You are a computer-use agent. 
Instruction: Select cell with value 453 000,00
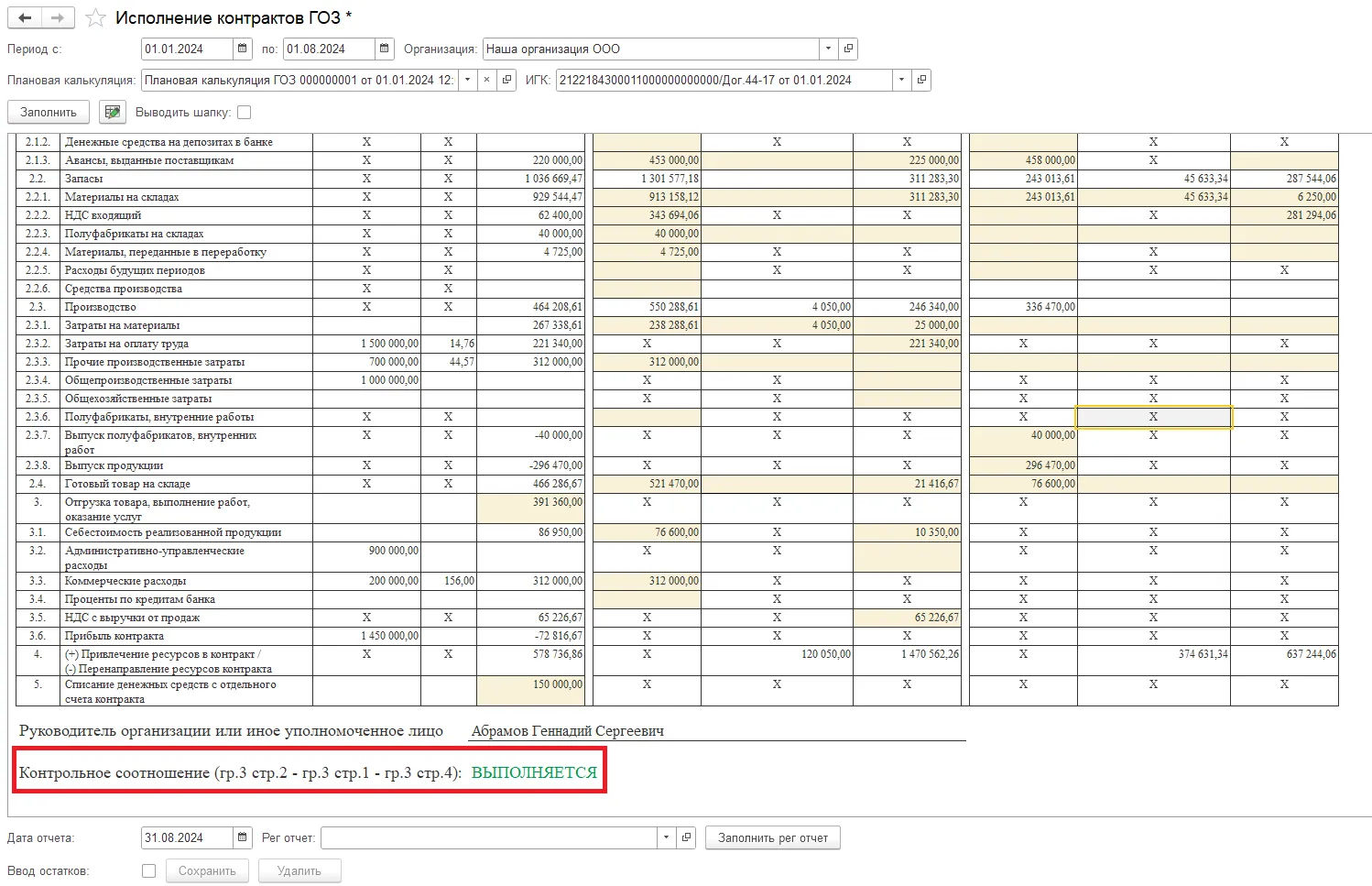point(647,160)
